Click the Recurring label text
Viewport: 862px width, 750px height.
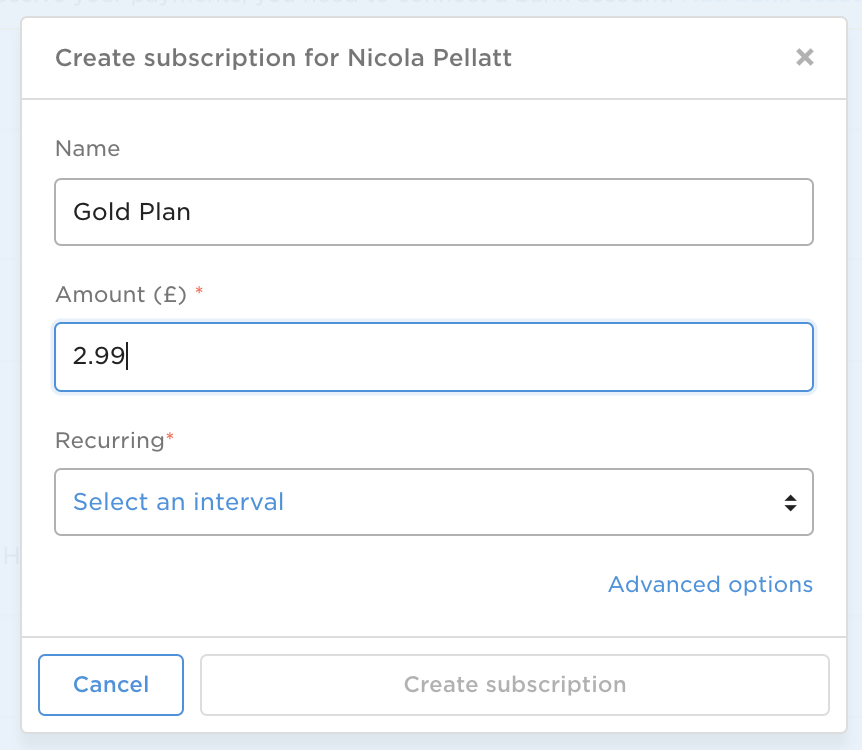109,441
